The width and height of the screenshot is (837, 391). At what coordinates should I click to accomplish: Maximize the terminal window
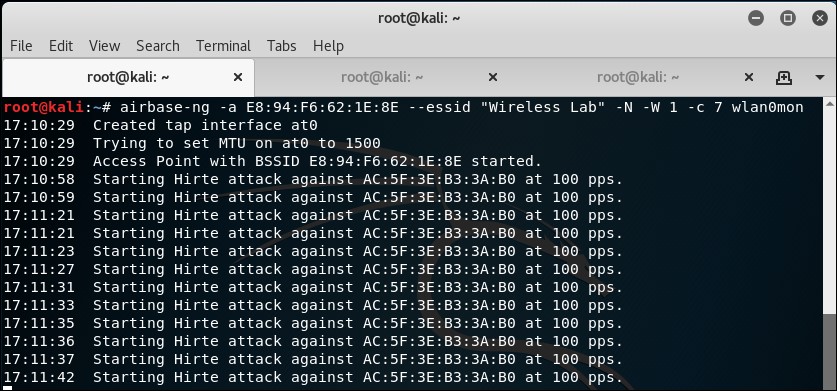click(x=788, y=18)
